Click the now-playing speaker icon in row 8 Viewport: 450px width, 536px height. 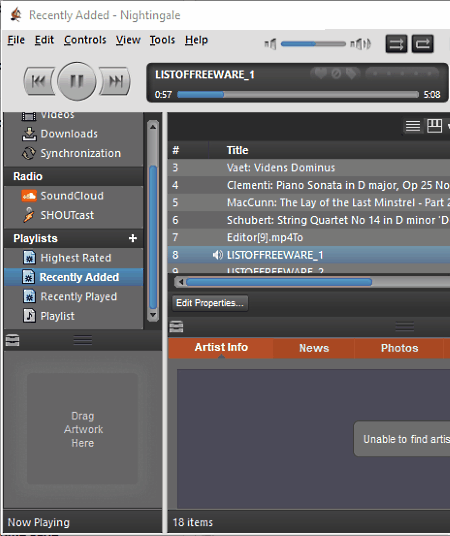coord(217,255)
